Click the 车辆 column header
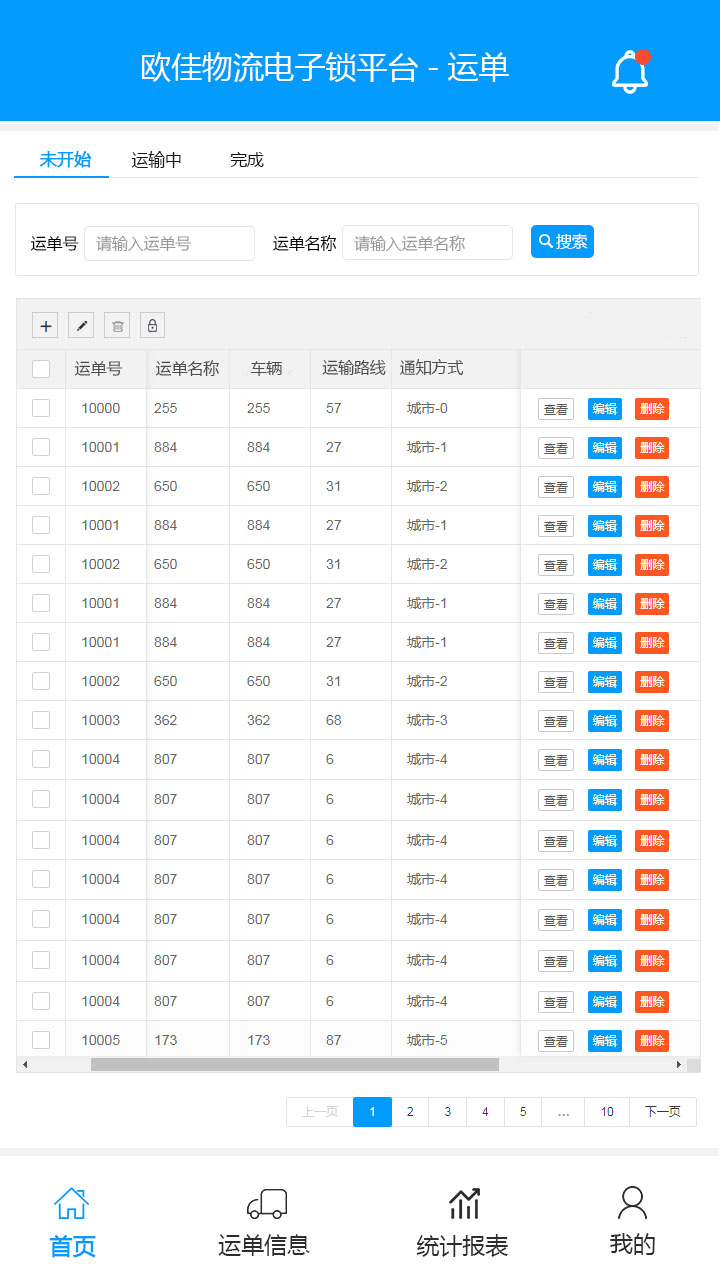The width and height of the screenshot is (720, 1280). coord(267,369)
